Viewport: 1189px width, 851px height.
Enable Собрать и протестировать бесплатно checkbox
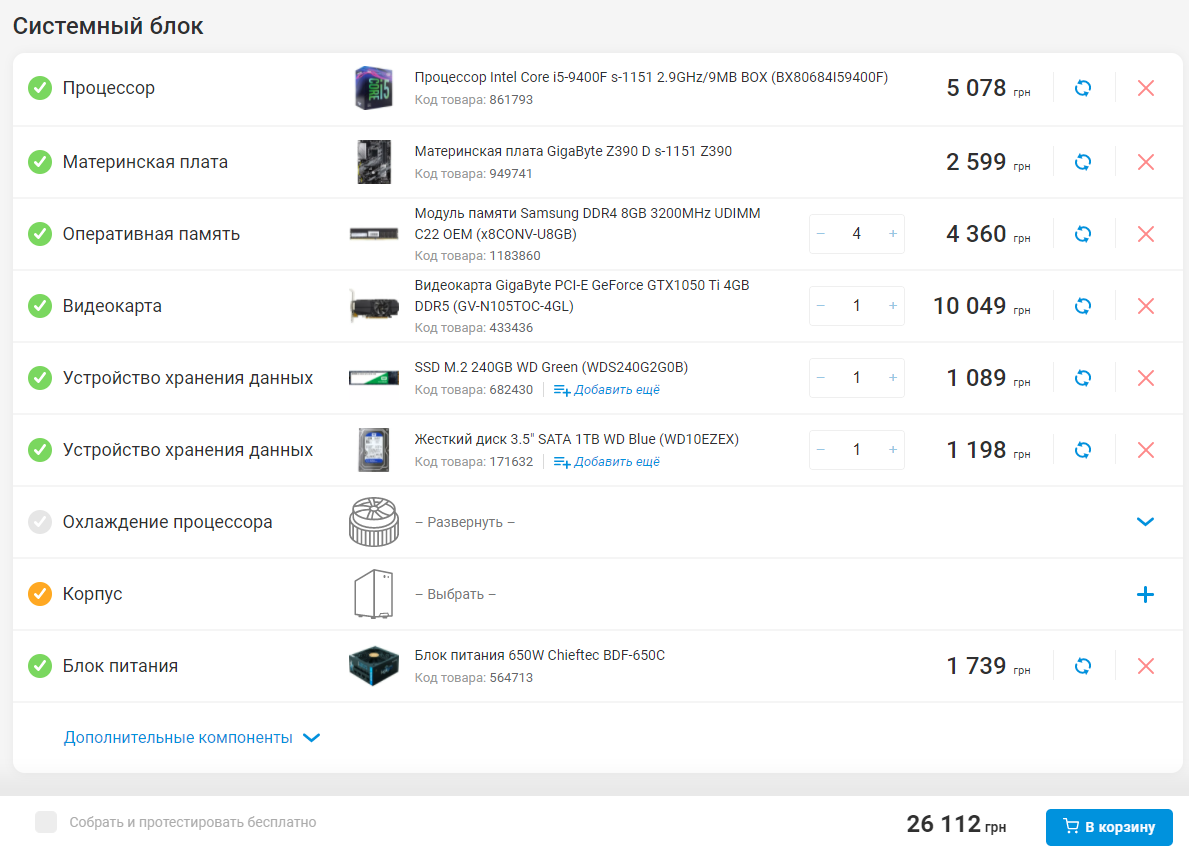pos(46,821)
